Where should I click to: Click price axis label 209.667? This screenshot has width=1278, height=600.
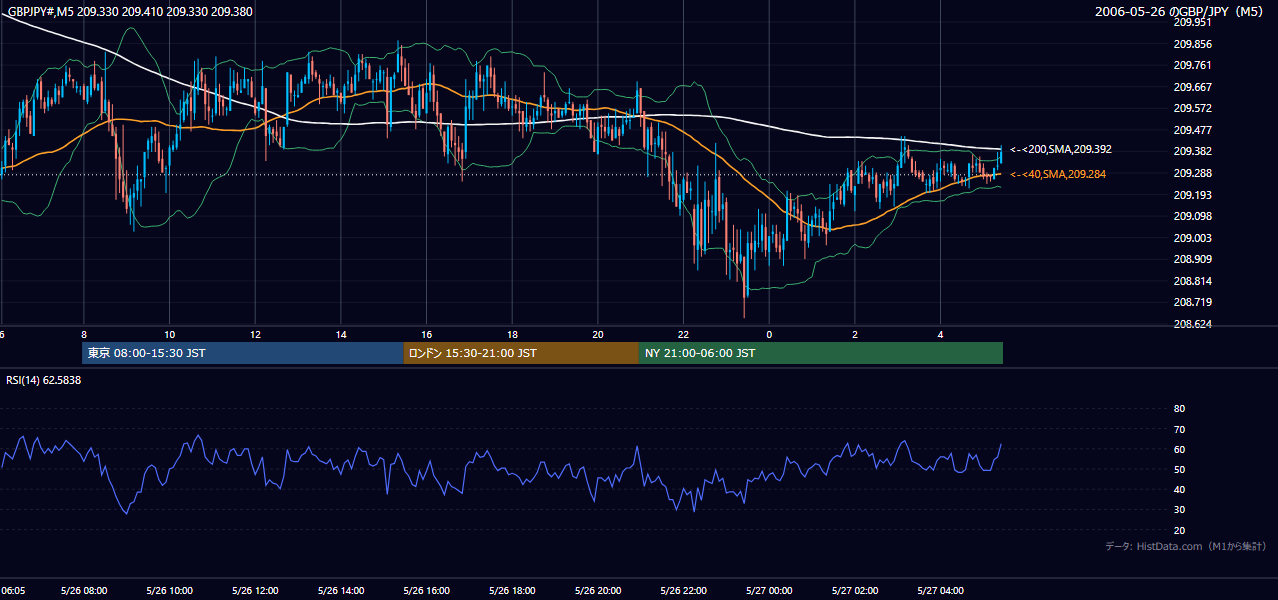1193,87
